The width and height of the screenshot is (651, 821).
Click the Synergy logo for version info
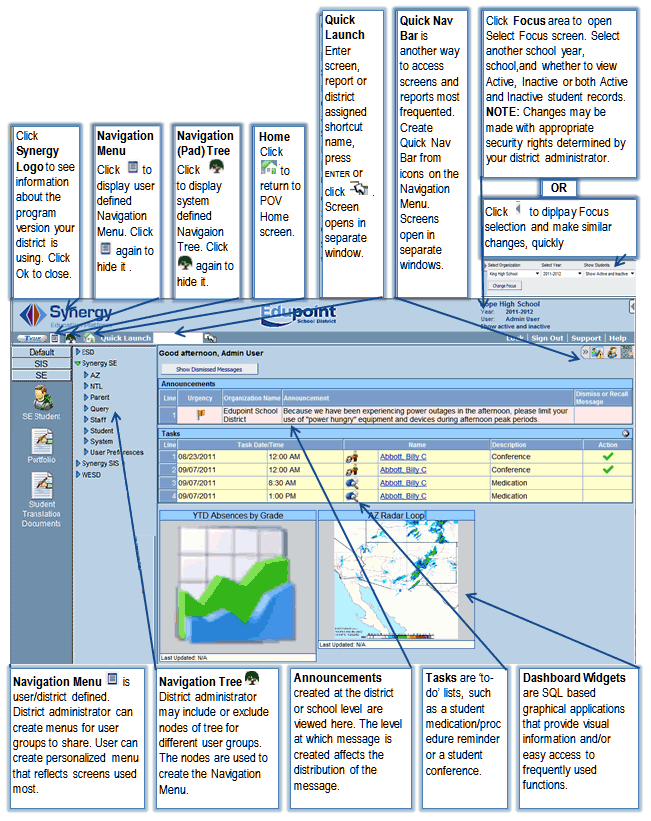pos(65,315)
